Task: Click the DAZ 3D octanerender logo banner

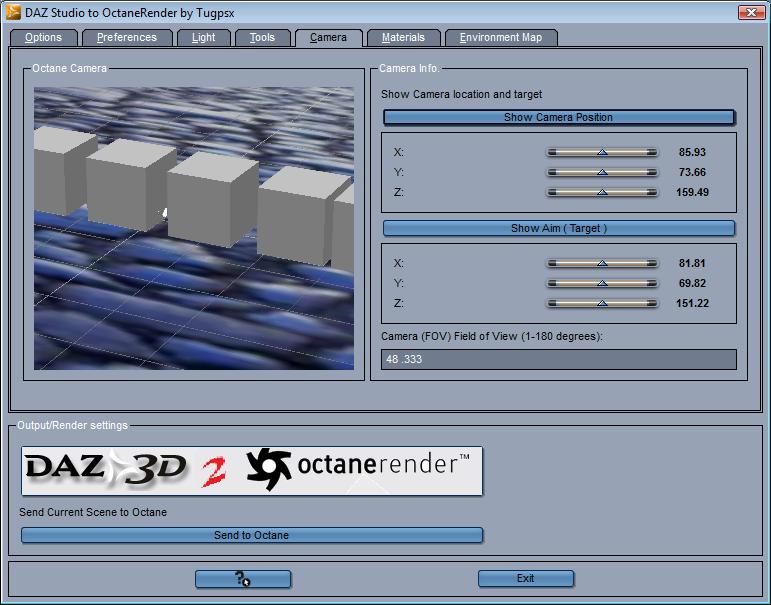Action: tap(252, 471)
